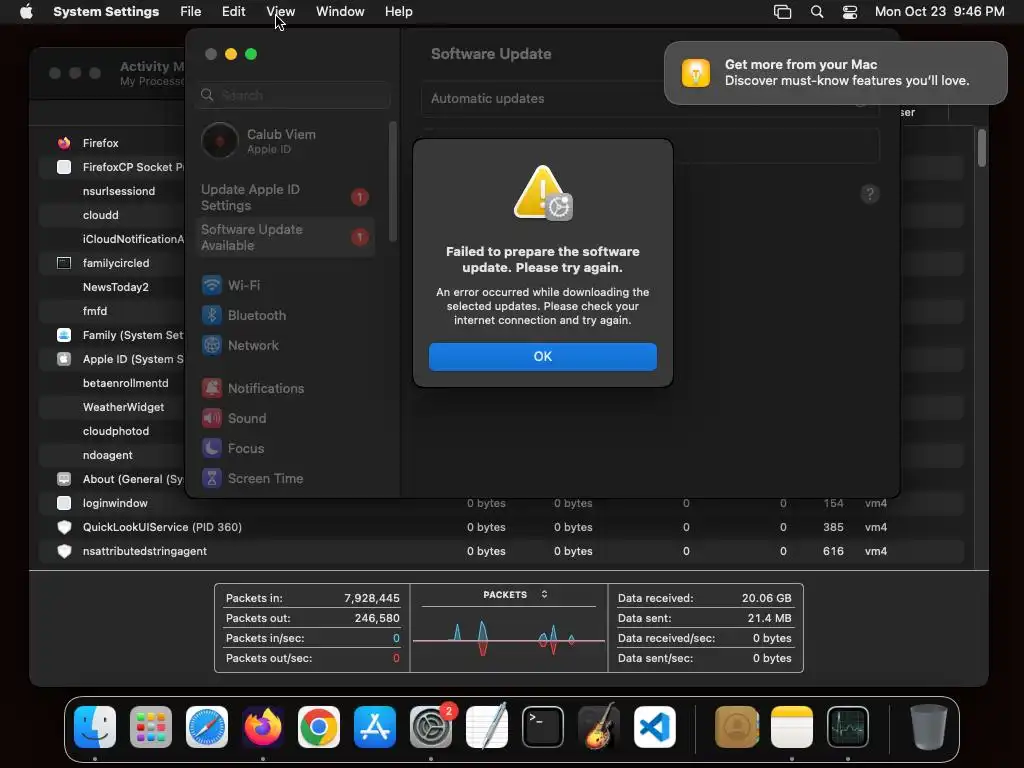1024x768 pixels.
Task: Select Software Update Available item
Action: pyautogui.click(x=285, y=237)
